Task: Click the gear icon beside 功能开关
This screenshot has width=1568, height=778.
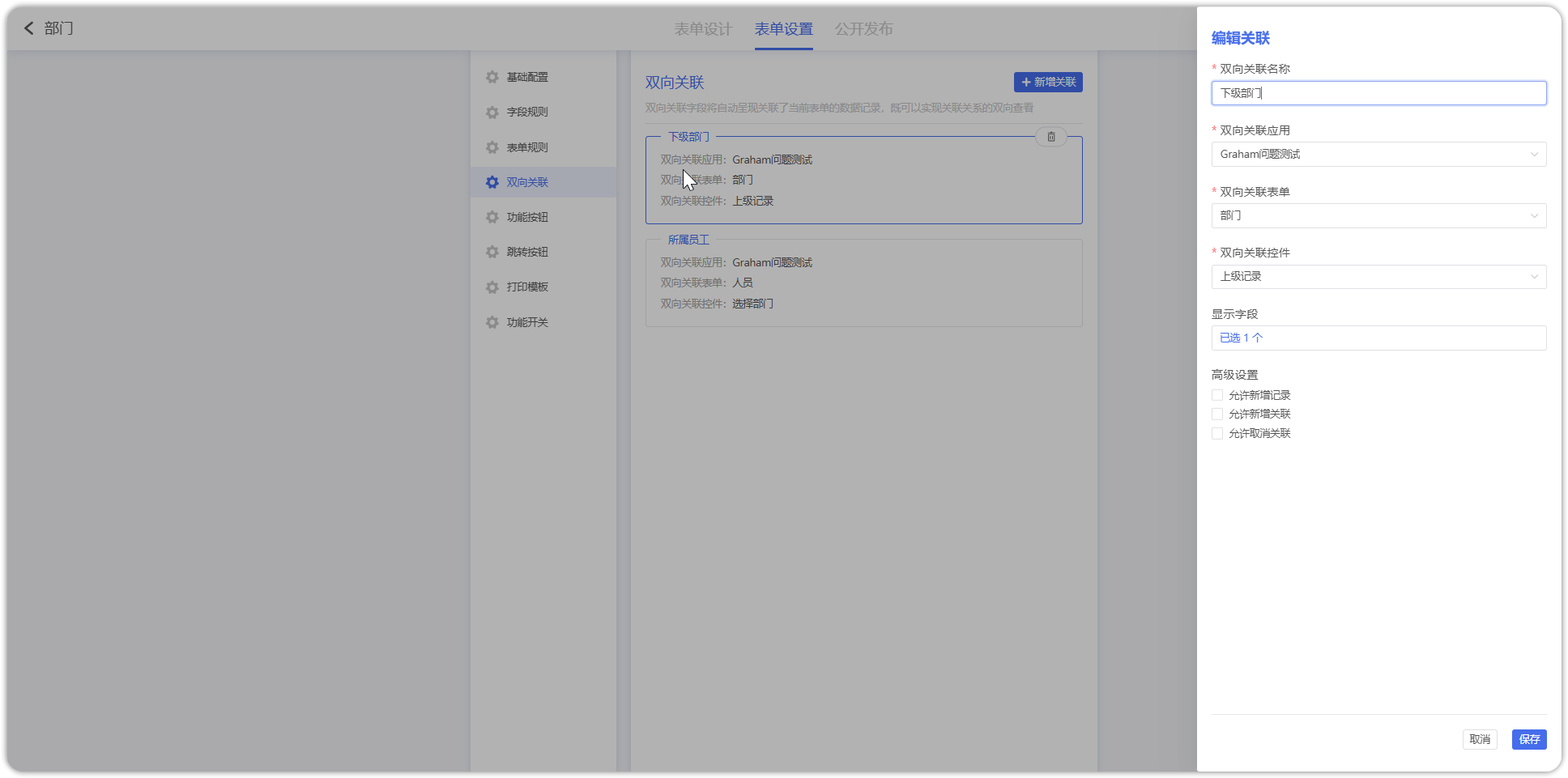Action: coord(492,322)
